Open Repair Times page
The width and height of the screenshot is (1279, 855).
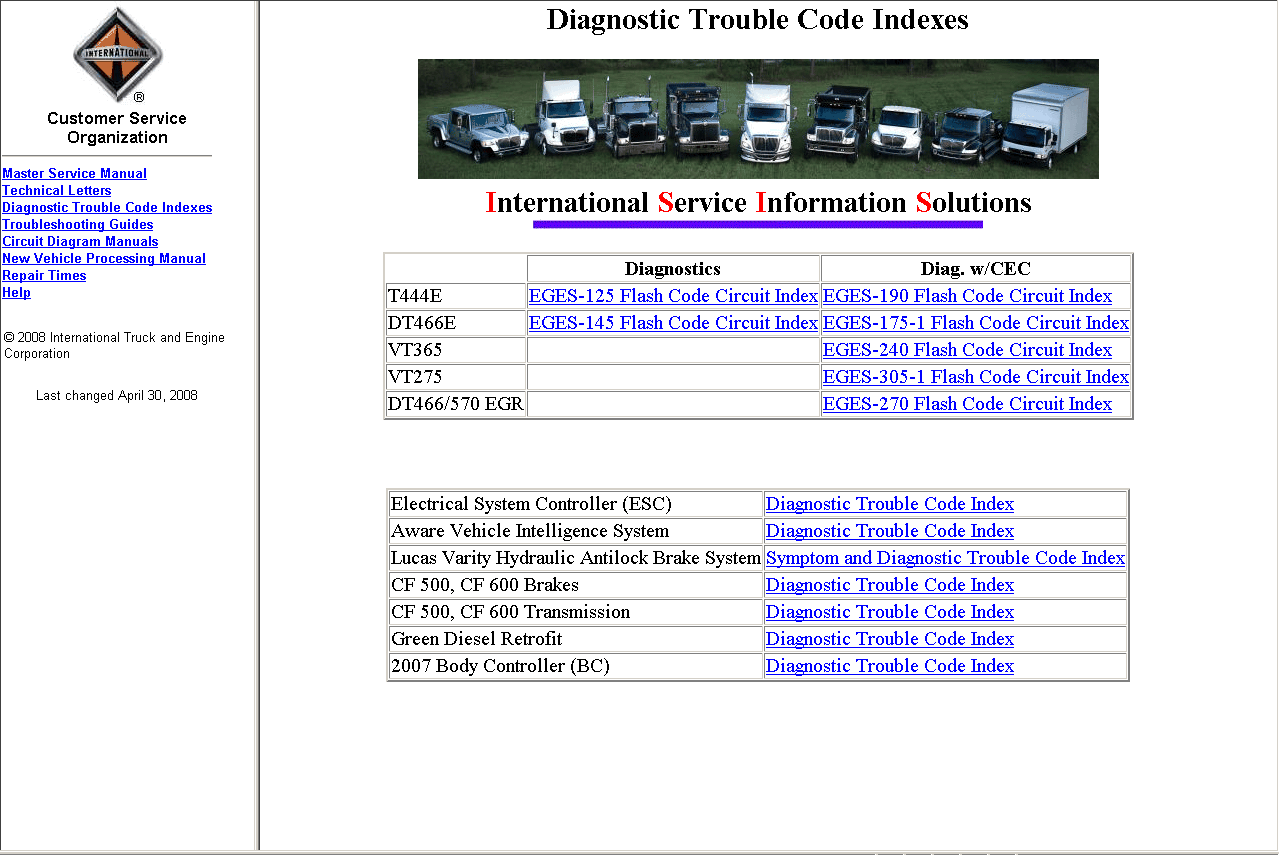pyautogui.click(x=44, y=276)
